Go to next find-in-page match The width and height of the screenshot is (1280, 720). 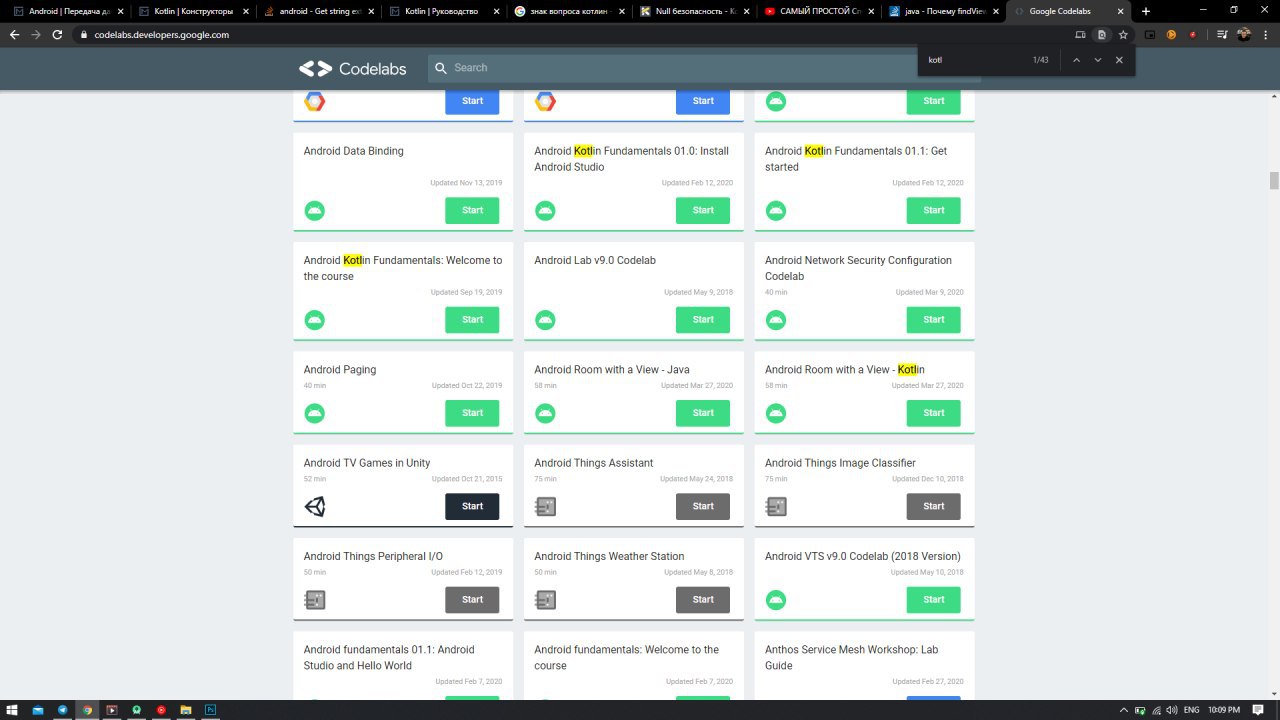pyautogui.click(x=1097, y=60)
